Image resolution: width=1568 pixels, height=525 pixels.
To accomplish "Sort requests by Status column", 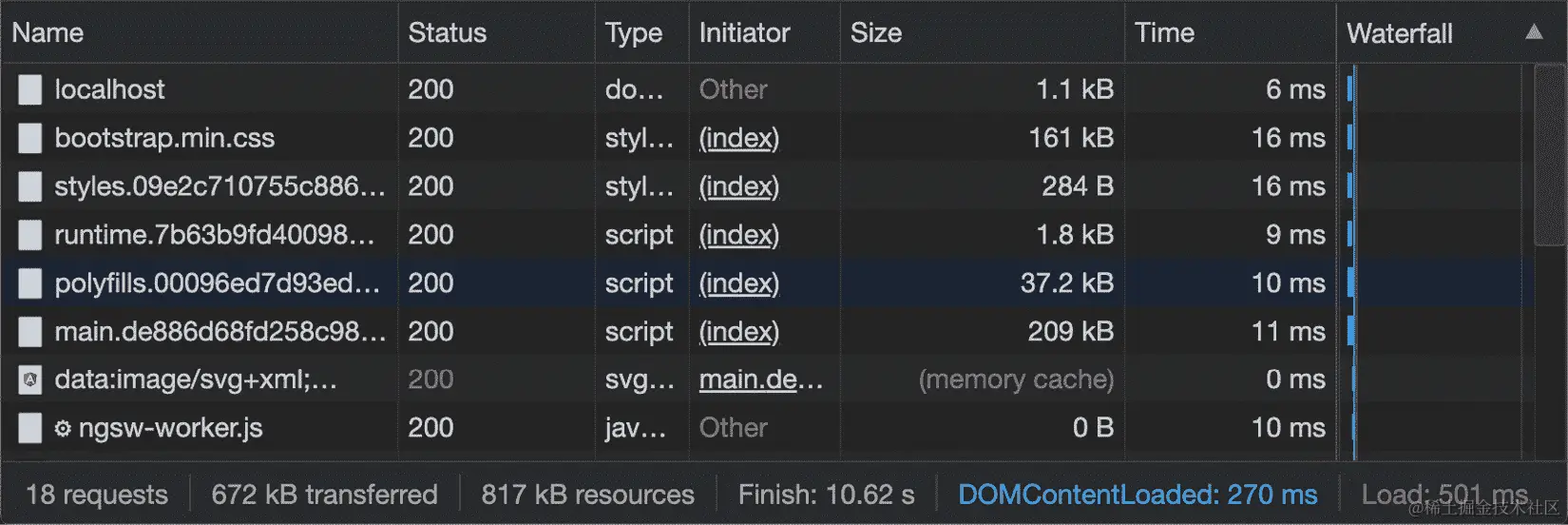I will tap(448, 32).
